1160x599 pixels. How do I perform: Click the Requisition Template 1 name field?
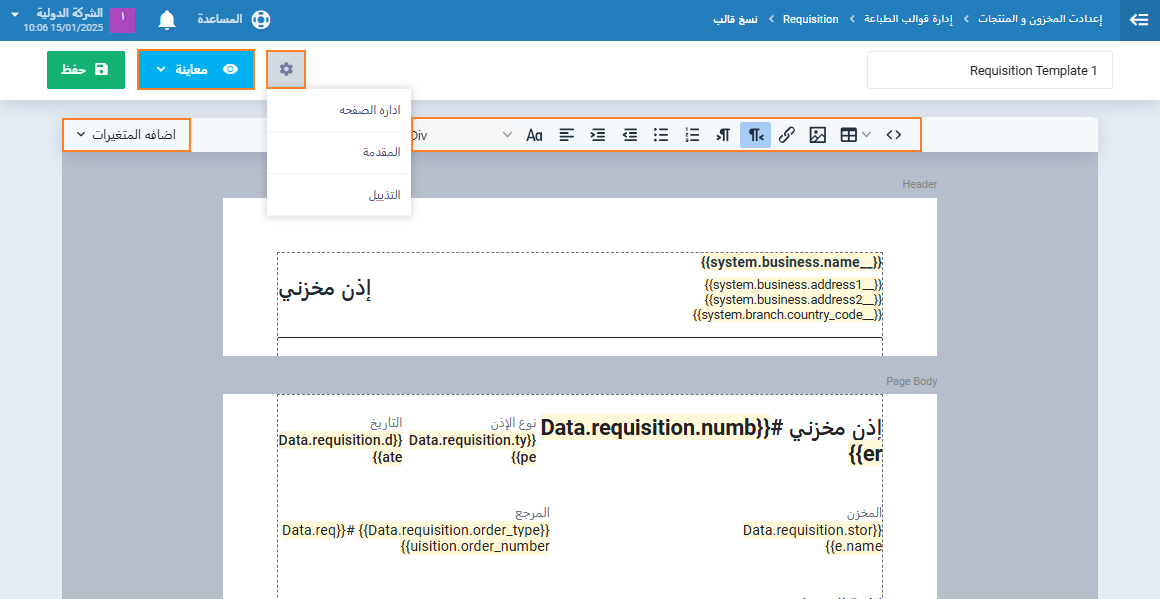tap(989, 71)
